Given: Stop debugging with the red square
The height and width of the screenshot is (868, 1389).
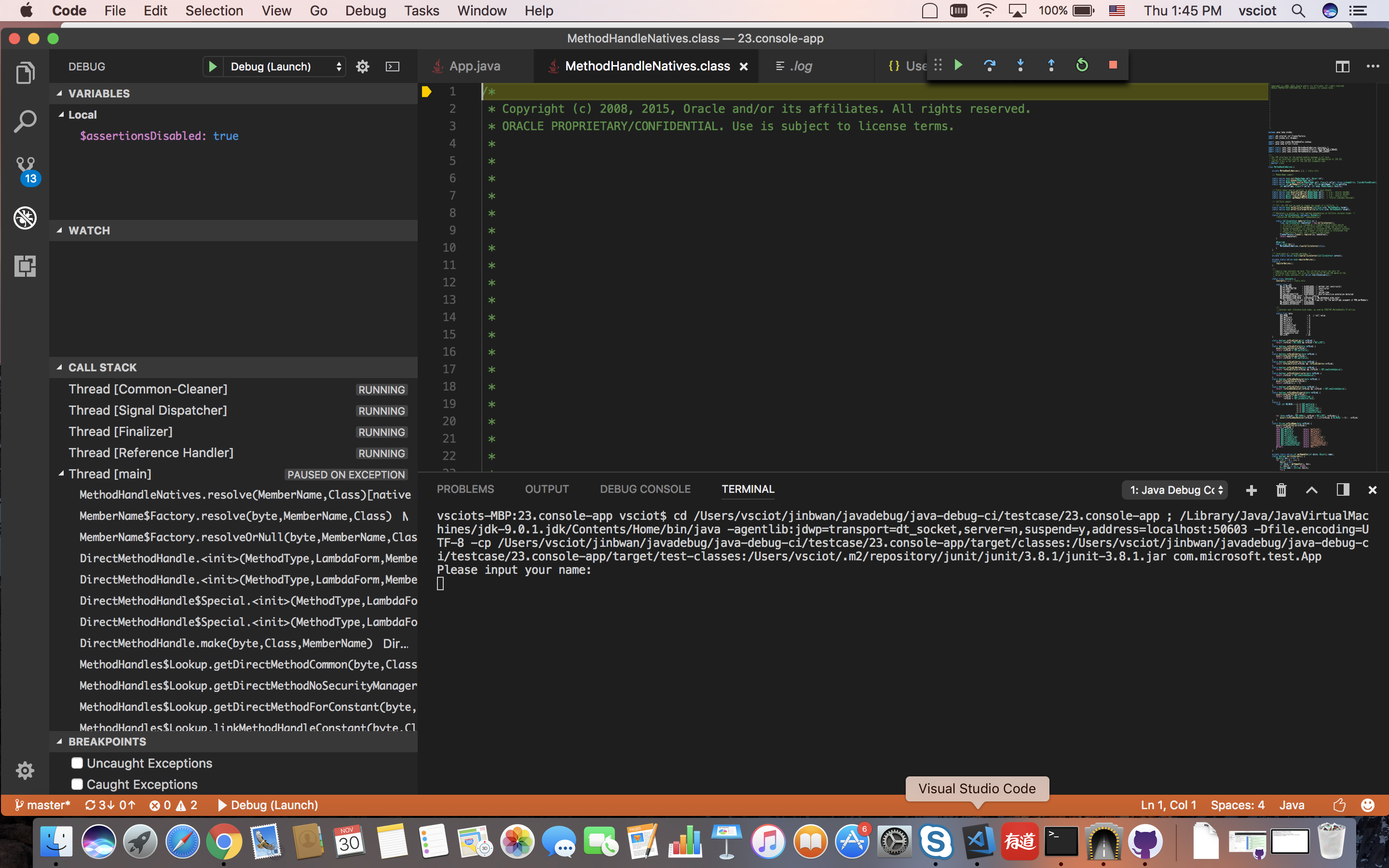Looking at the screenshot, I should click(1112, 66).
